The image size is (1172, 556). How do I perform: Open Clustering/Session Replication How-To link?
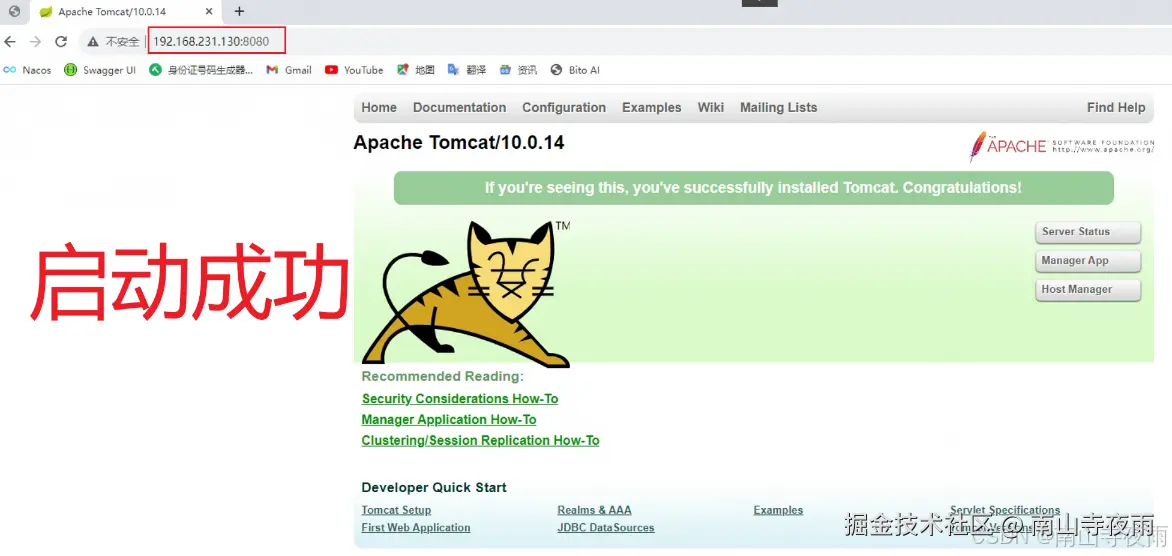(x=481, y=441)
